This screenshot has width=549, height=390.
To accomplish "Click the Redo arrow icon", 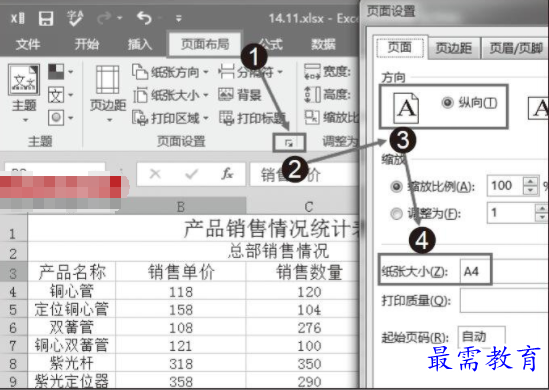I will [104, 18].
